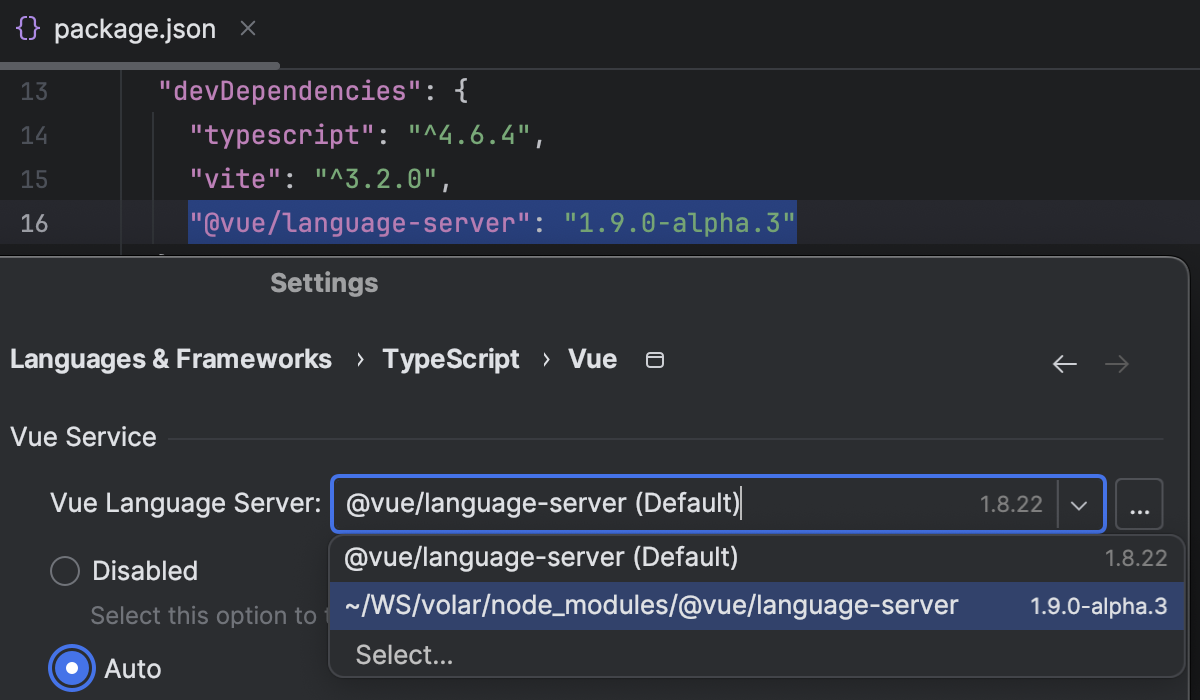Click the Vue breadcrumb item
Viewport: 1200px width, 700px height.
tap(592, 359)
